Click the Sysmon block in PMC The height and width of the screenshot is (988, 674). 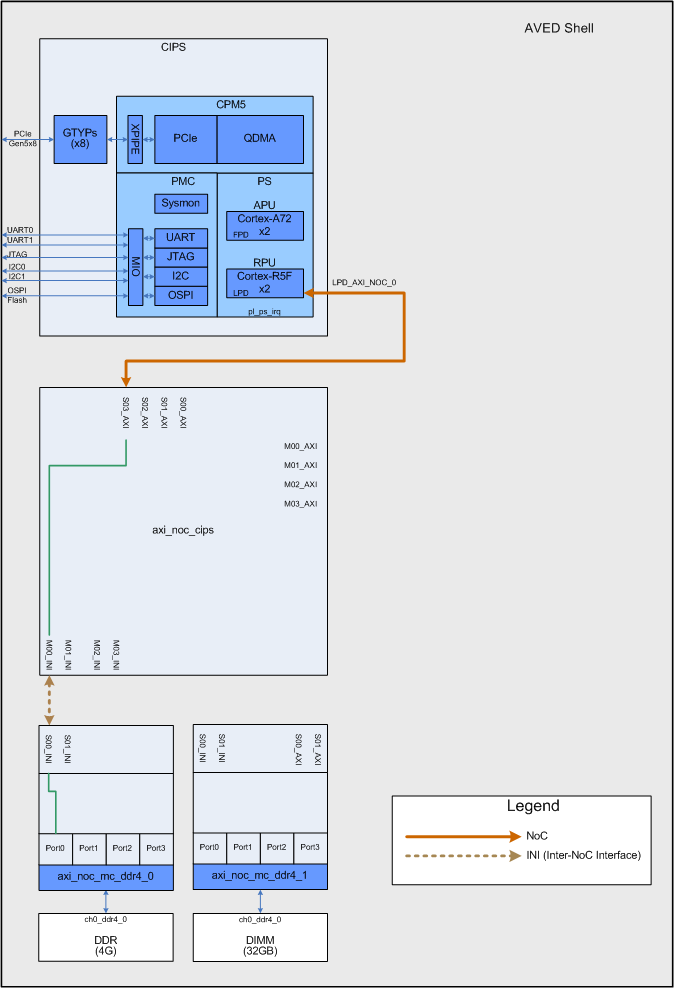coord(181,203)
